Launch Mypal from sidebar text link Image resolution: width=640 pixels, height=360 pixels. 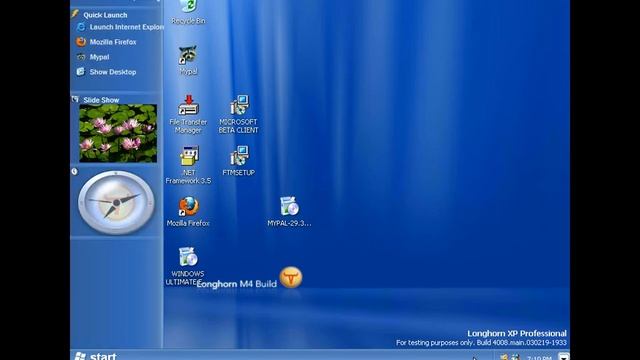click(x=99, y=57)
